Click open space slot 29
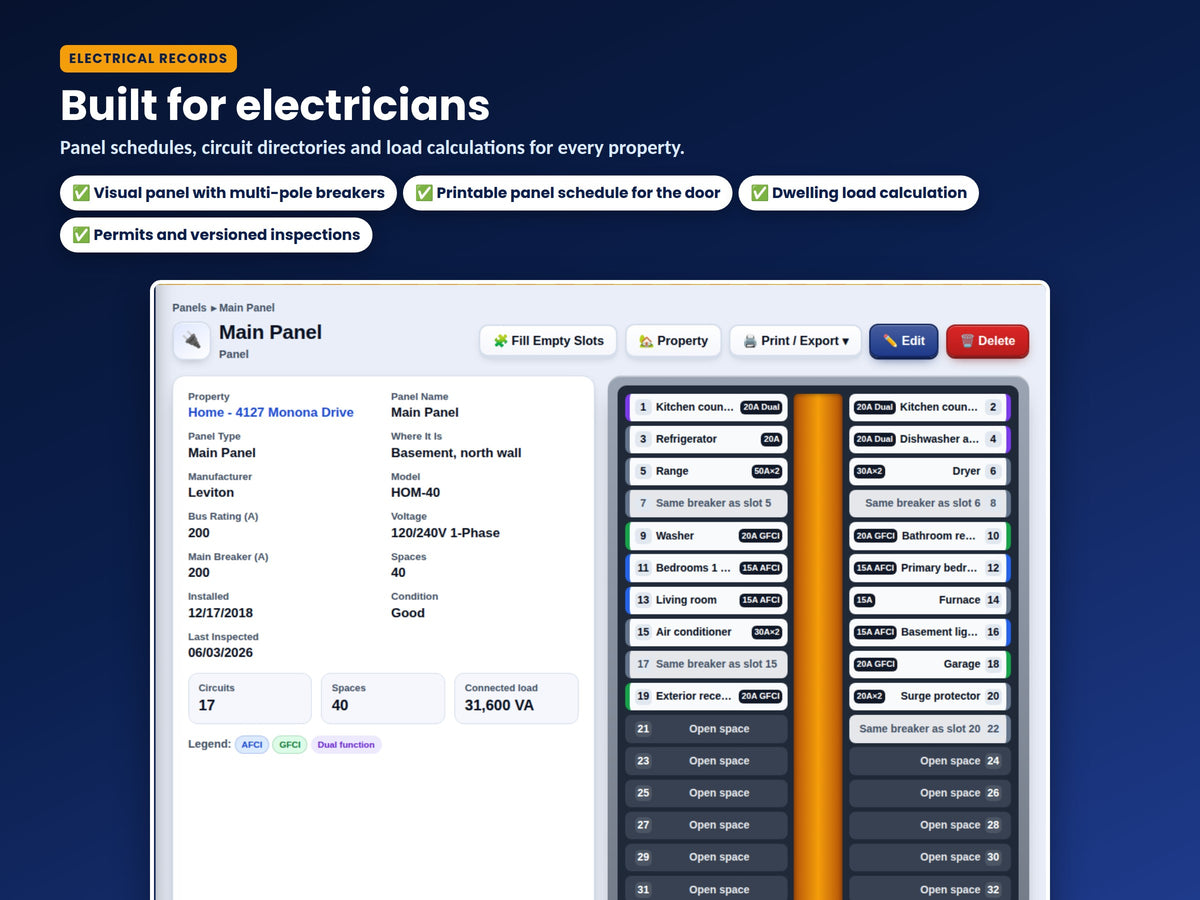Viewport: 1200px width, 900px height. coord(707,857)
